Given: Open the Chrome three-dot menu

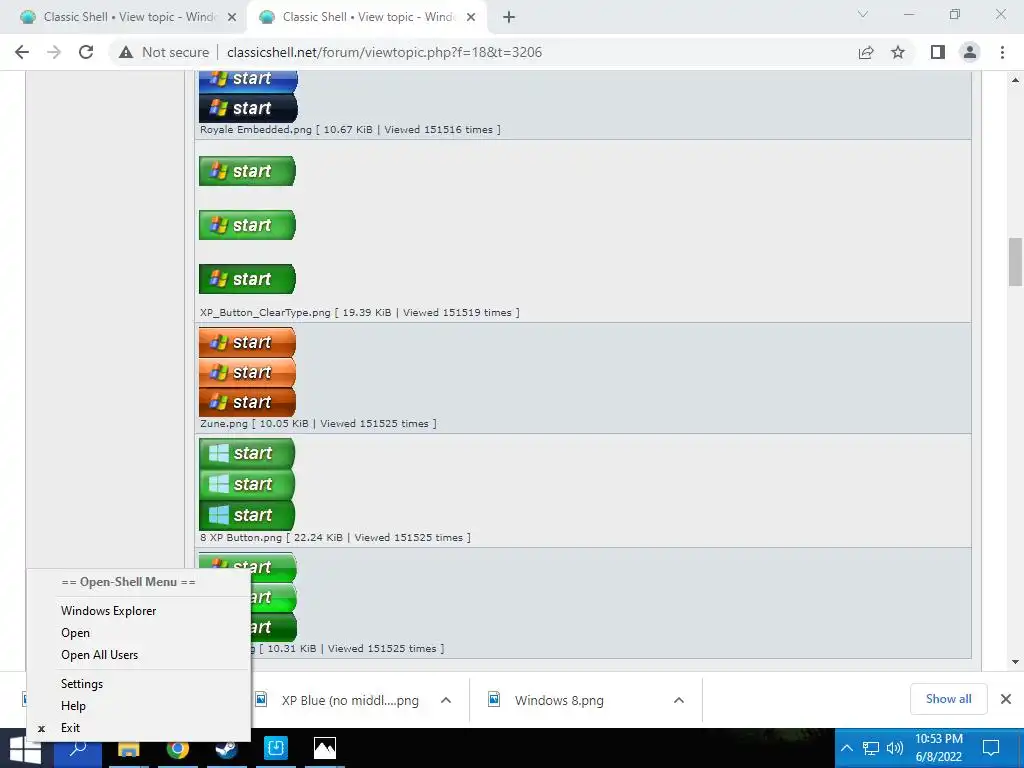Looking at the screenshot, I should tap(1002, 52).
